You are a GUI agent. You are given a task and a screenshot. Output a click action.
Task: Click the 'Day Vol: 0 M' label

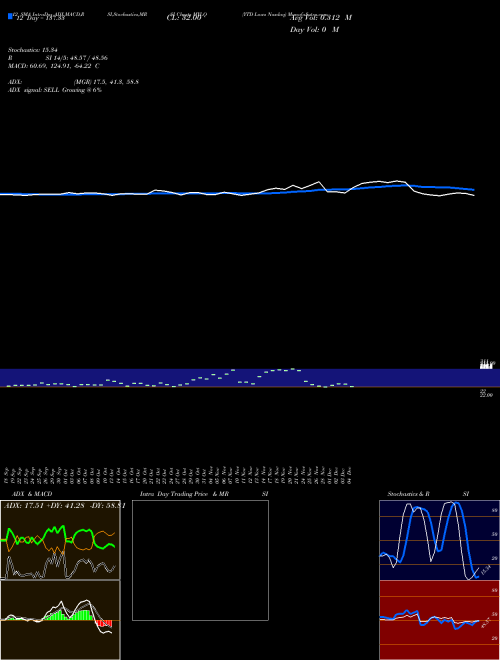click(x=314, y=30)
